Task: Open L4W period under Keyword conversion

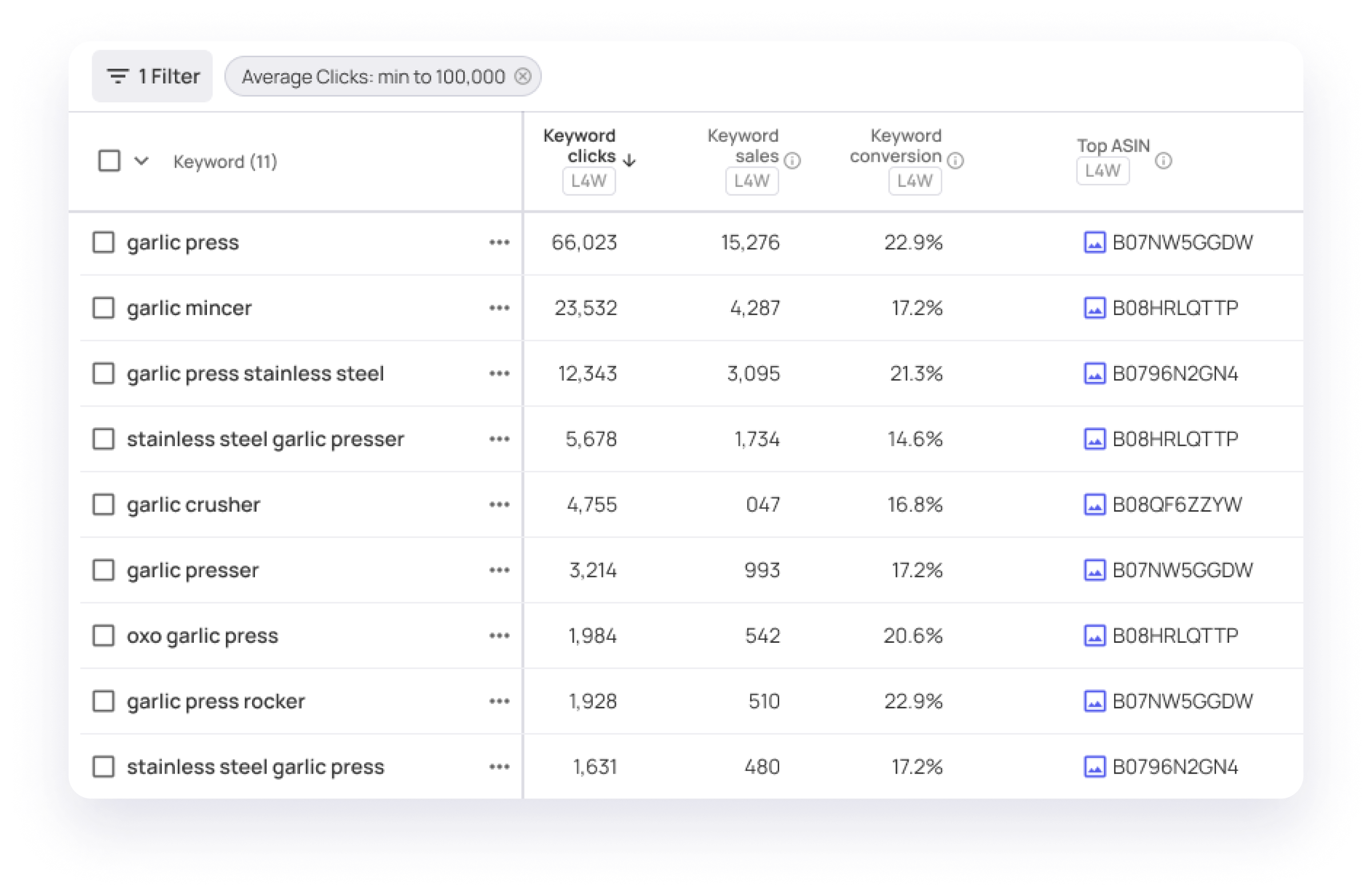Action: point(915,181)
